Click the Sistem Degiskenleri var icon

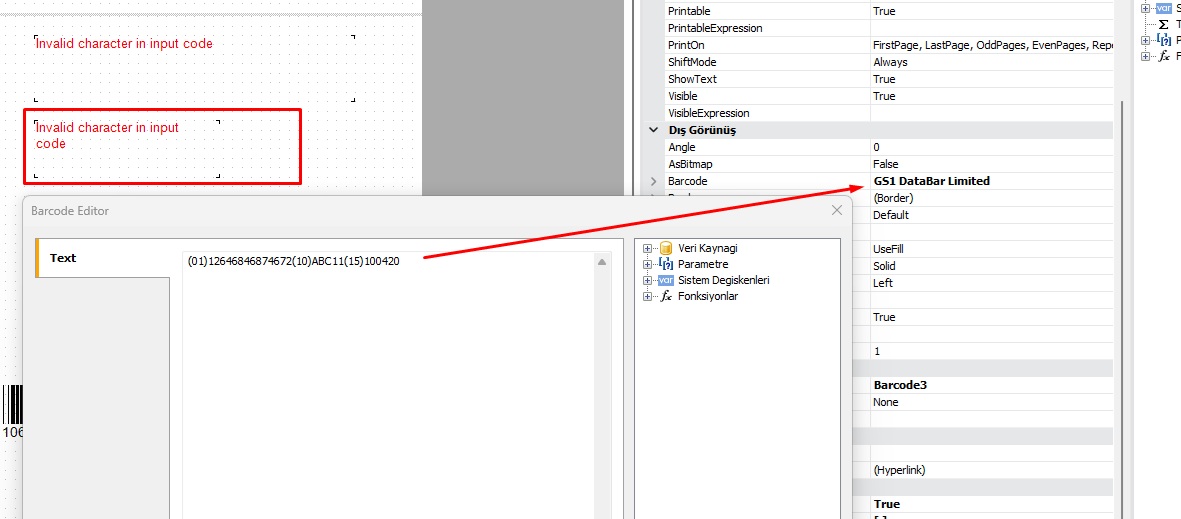666,280
